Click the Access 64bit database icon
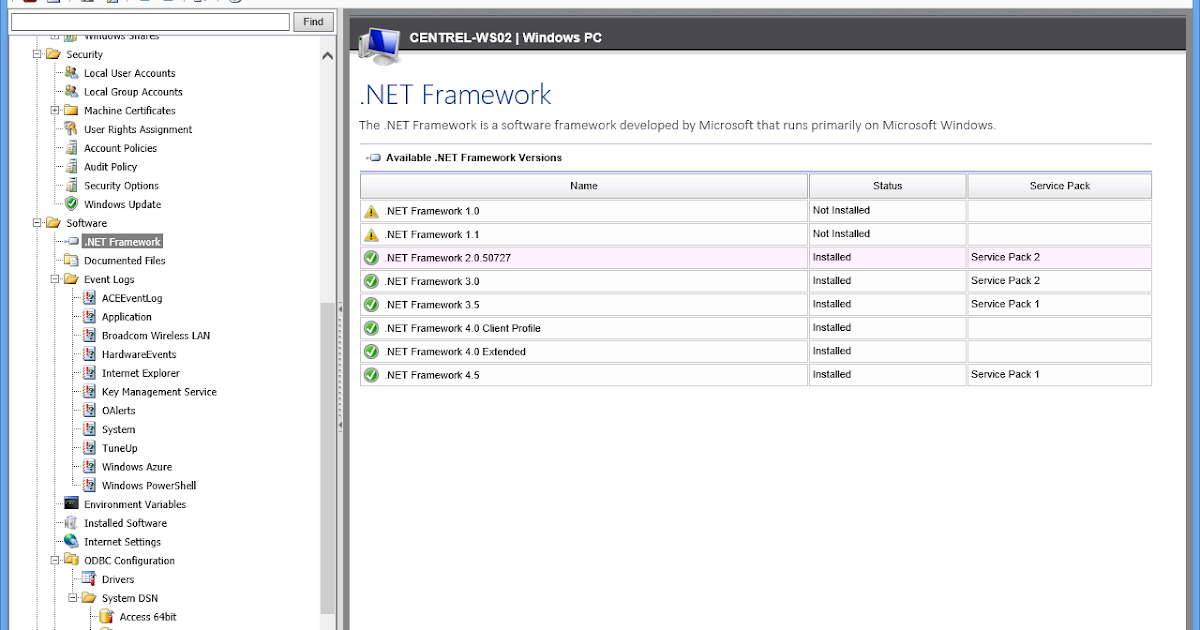The width and height of the screenshot is (1200, 630). tap(106, 617)
